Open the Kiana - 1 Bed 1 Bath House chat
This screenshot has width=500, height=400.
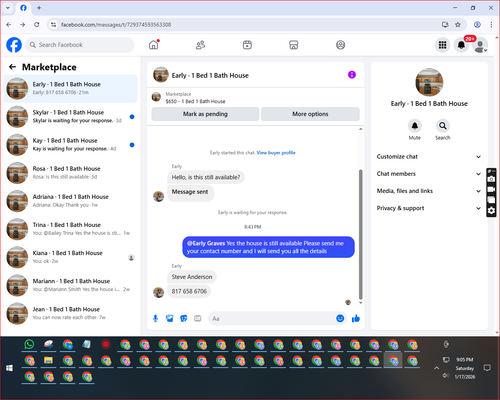(x=70, y=257)
